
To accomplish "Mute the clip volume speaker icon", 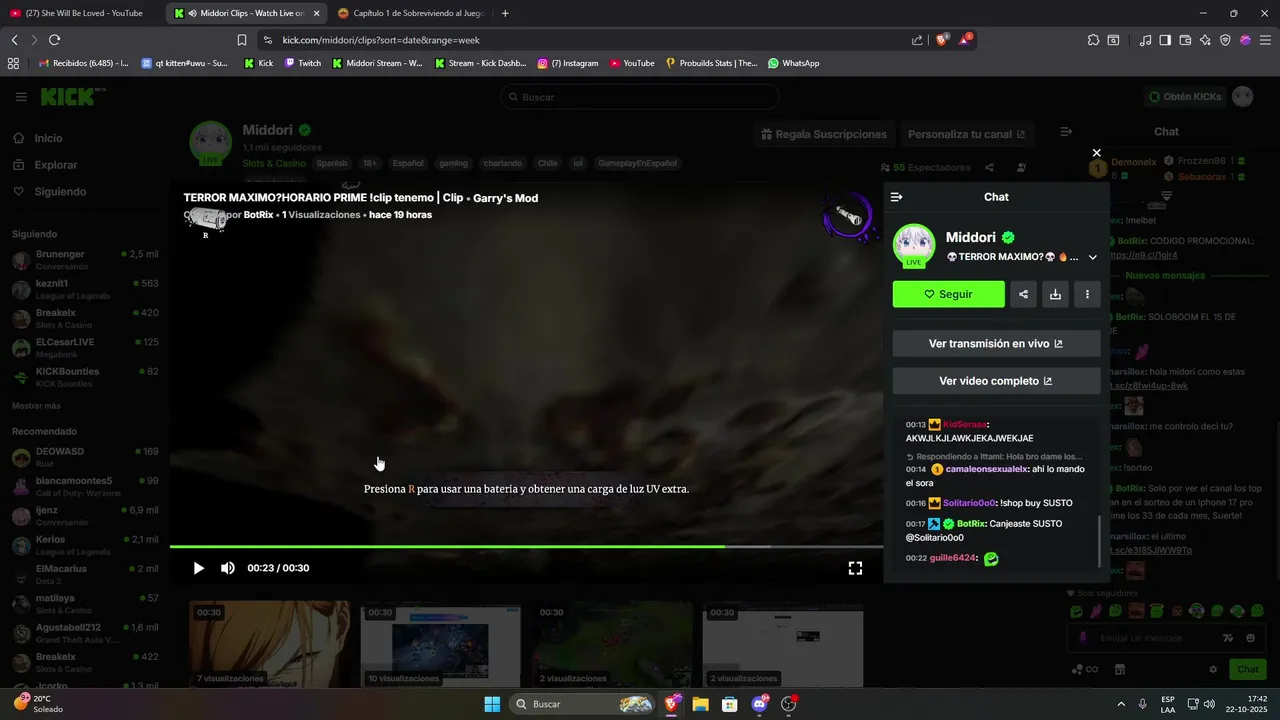I will tap(228, 568).
